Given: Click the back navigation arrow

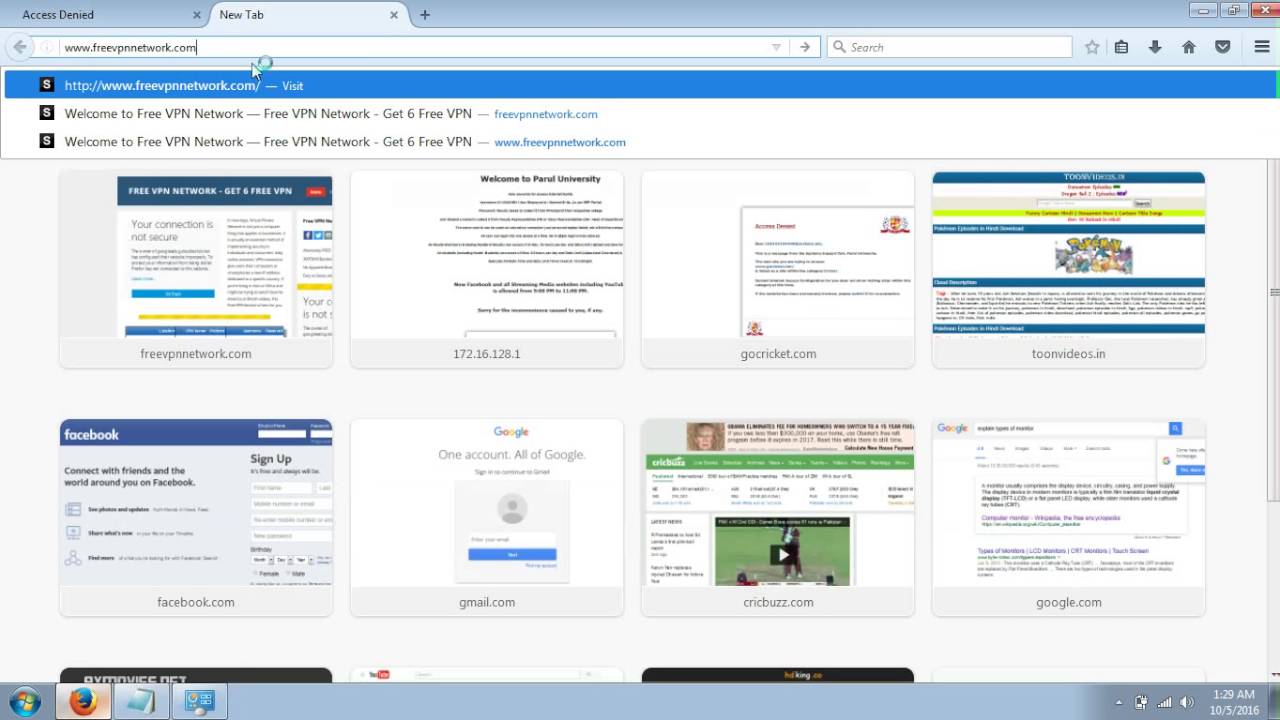Looking at the screenshot, I should (19, 47).
